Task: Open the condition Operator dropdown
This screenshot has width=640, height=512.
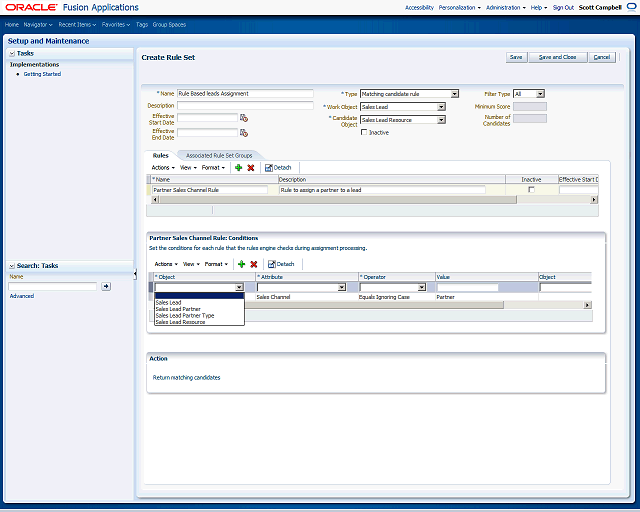Action: pyautogui.click(x=422, y=287)
